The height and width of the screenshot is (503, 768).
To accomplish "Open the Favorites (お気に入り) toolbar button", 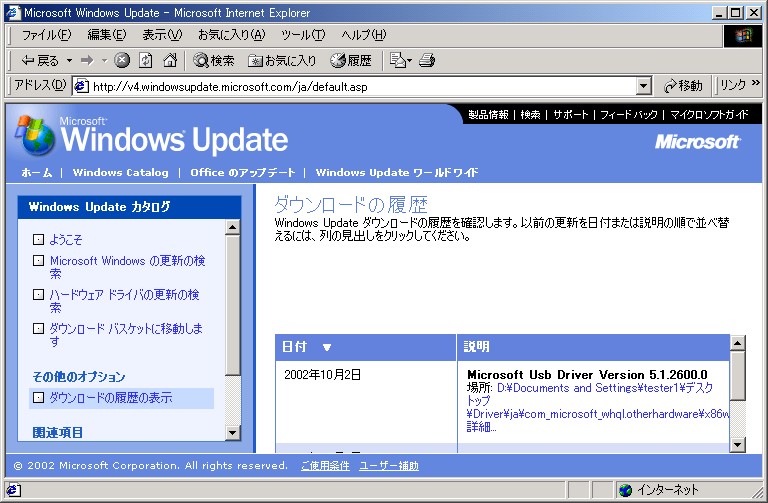I will tap(282, 61).
